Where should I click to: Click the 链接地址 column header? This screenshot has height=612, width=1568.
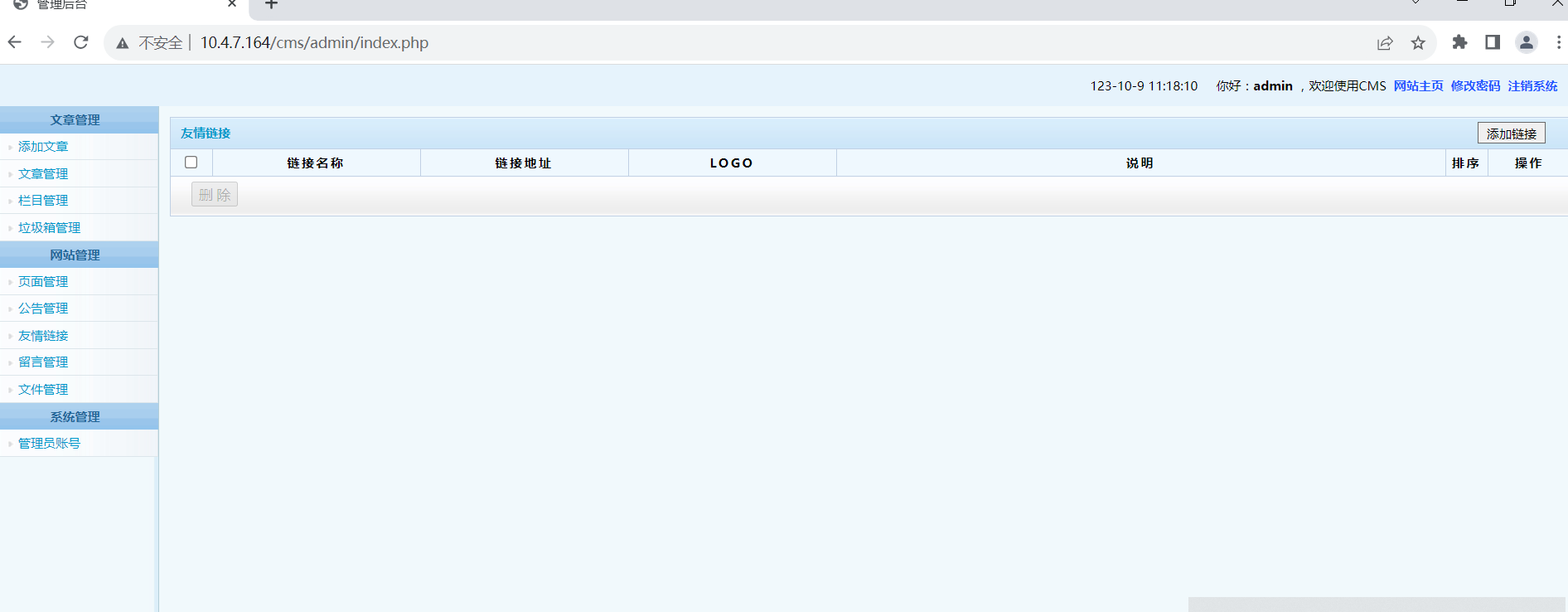(524, 163)
